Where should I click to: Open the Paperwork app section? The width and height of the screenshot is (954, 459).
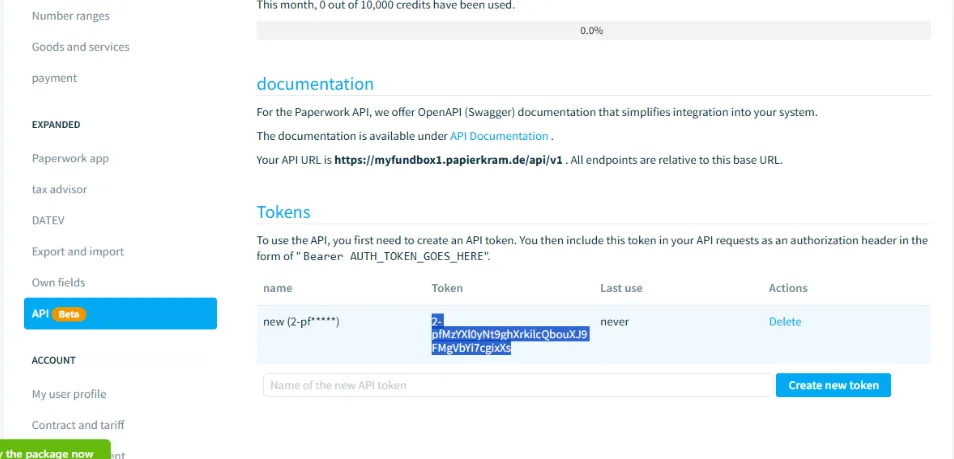(x=70, y=158)
